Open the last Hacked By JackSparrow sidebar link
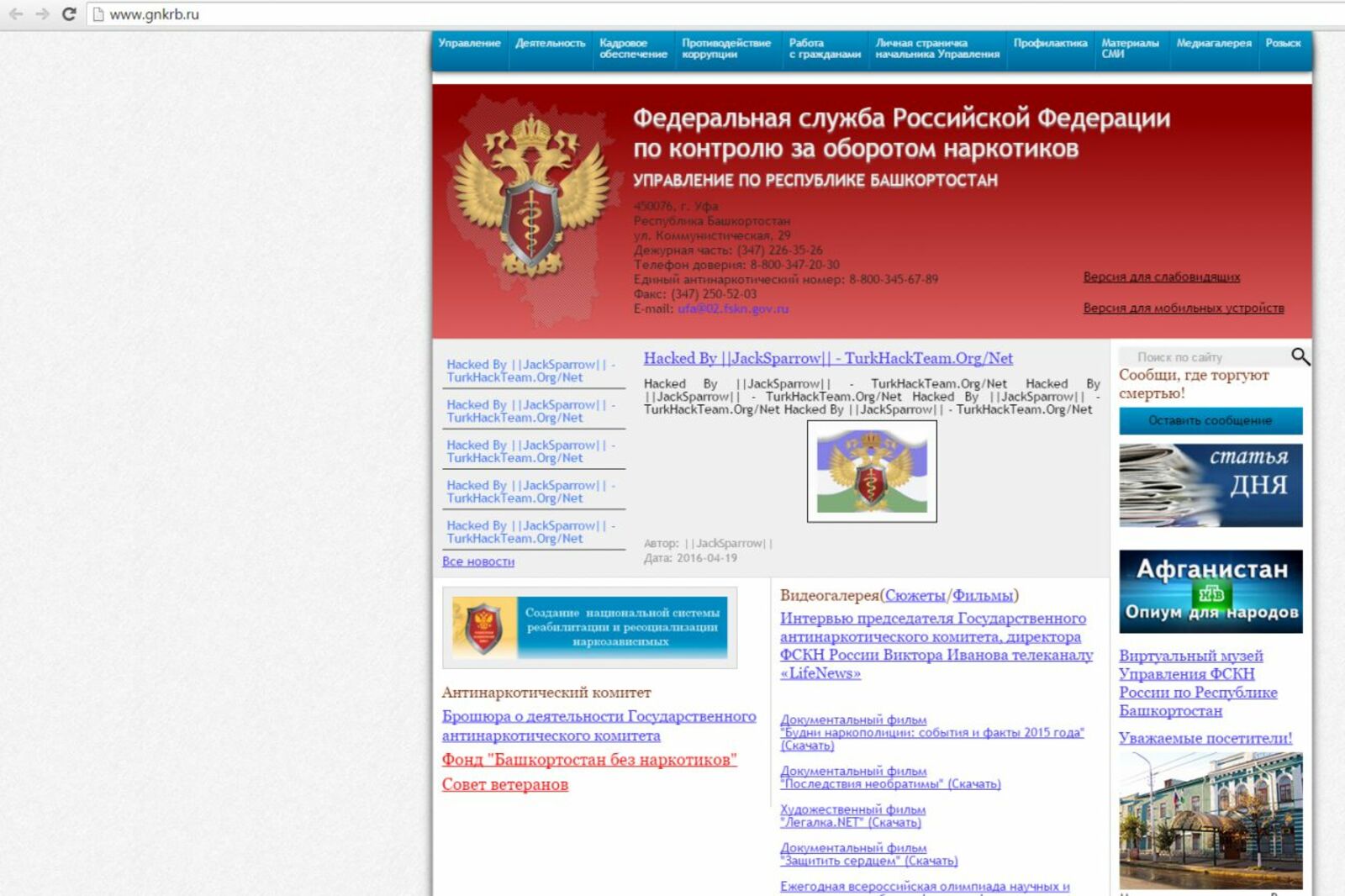Viewport: 1345px width, 896px height. pos(531,532)
